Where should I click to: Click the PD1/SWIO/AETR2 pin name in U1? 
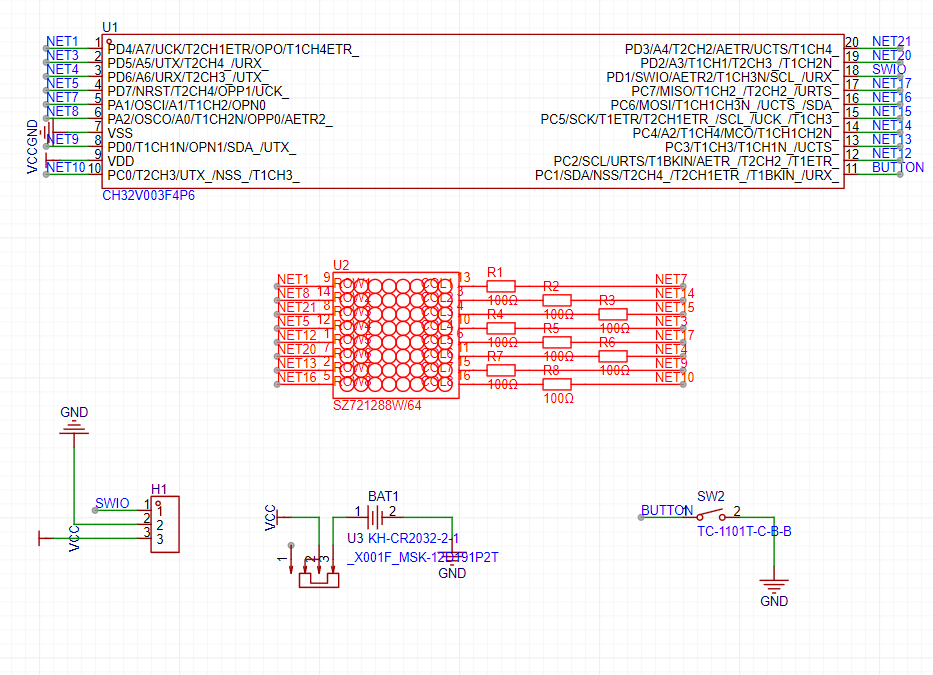(722, 77)
